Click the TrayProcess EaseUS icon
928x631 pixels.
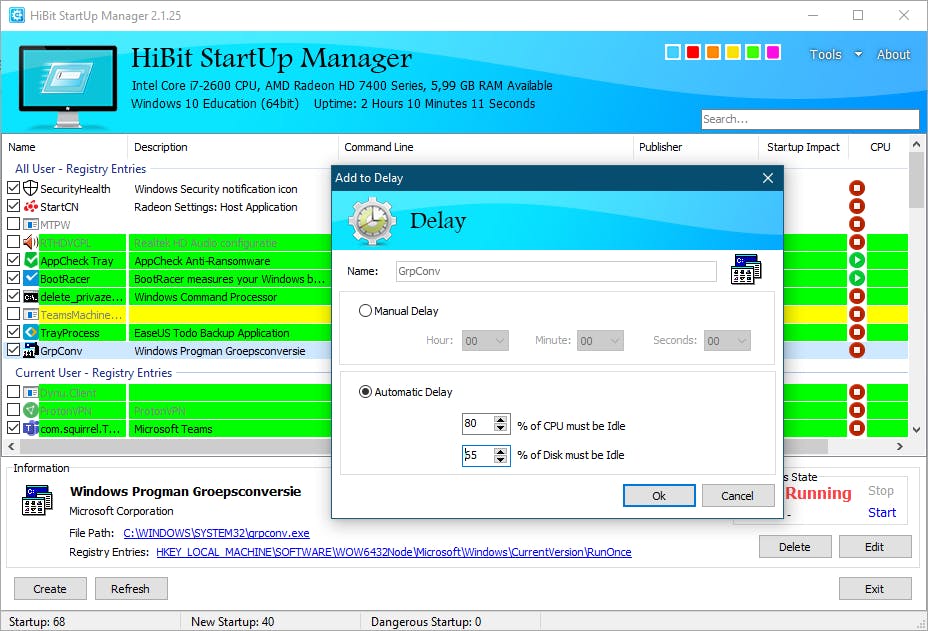pos(30,332)
